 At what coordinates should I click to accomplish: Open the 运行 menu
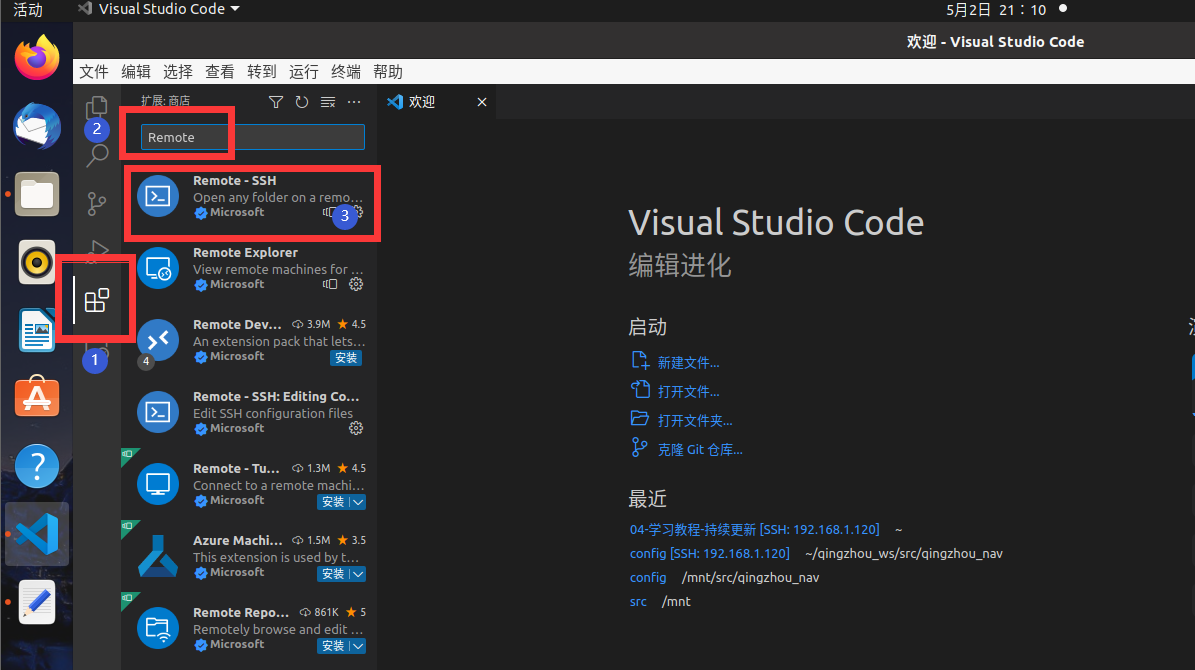coord(303,72)
